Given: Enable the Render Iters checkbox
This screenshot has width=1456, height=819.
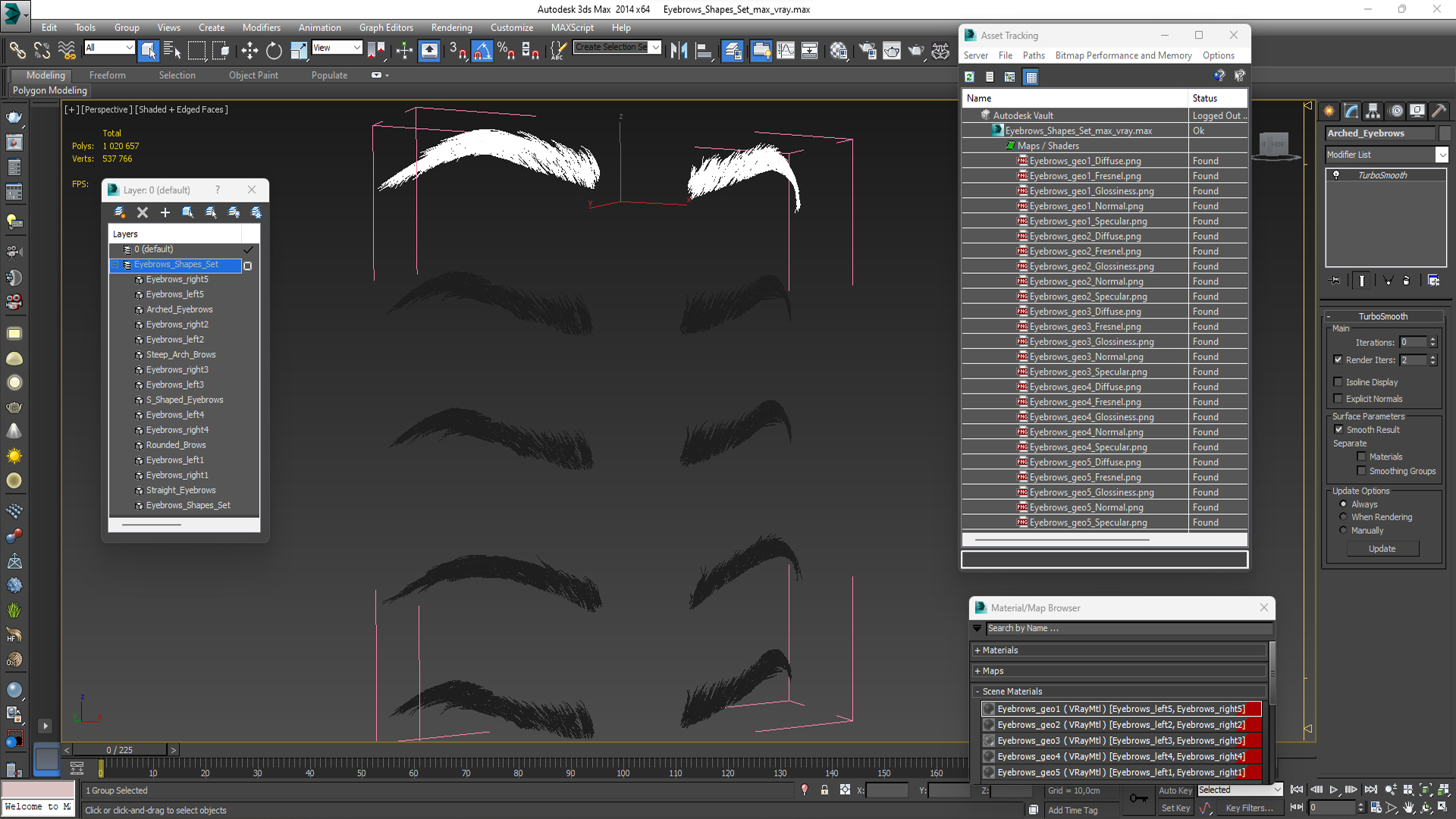Looking at the screenshot, I should 1338,359.
